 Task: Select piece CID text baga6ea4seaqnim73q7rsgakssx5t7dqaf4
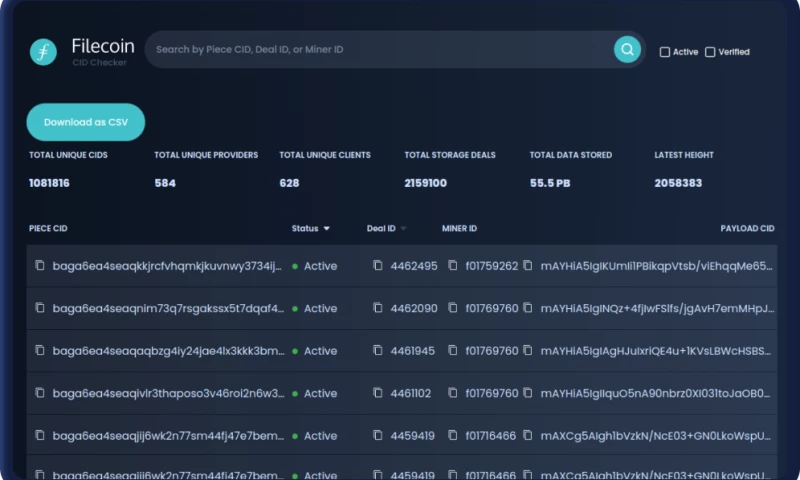[x=168, y=309]
